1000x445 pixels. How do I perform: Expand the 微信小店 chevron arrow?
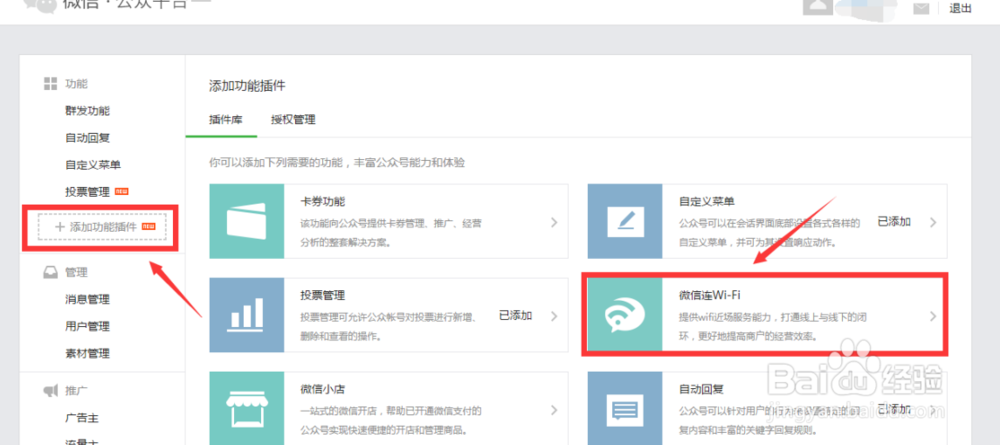554,409
